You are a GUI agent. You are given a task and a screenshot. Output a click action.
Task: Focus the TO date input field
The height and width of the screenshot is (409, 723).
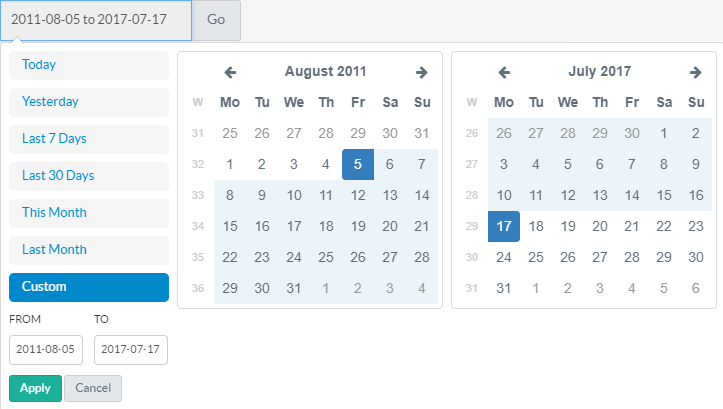coord(132,350)
